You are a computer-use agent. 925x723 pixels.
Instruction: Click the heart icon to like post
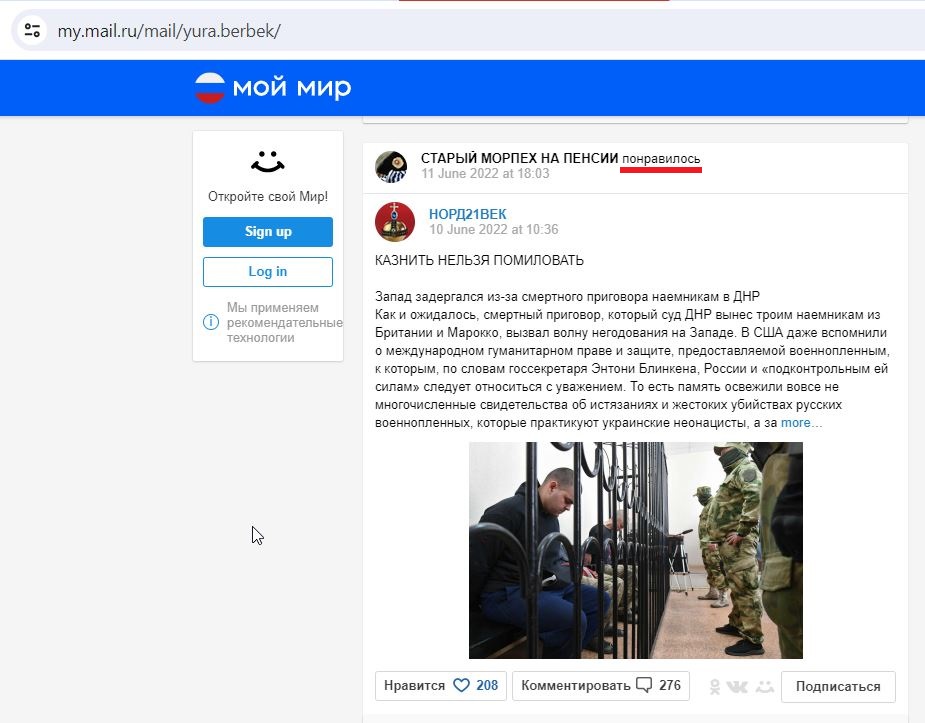461,685
